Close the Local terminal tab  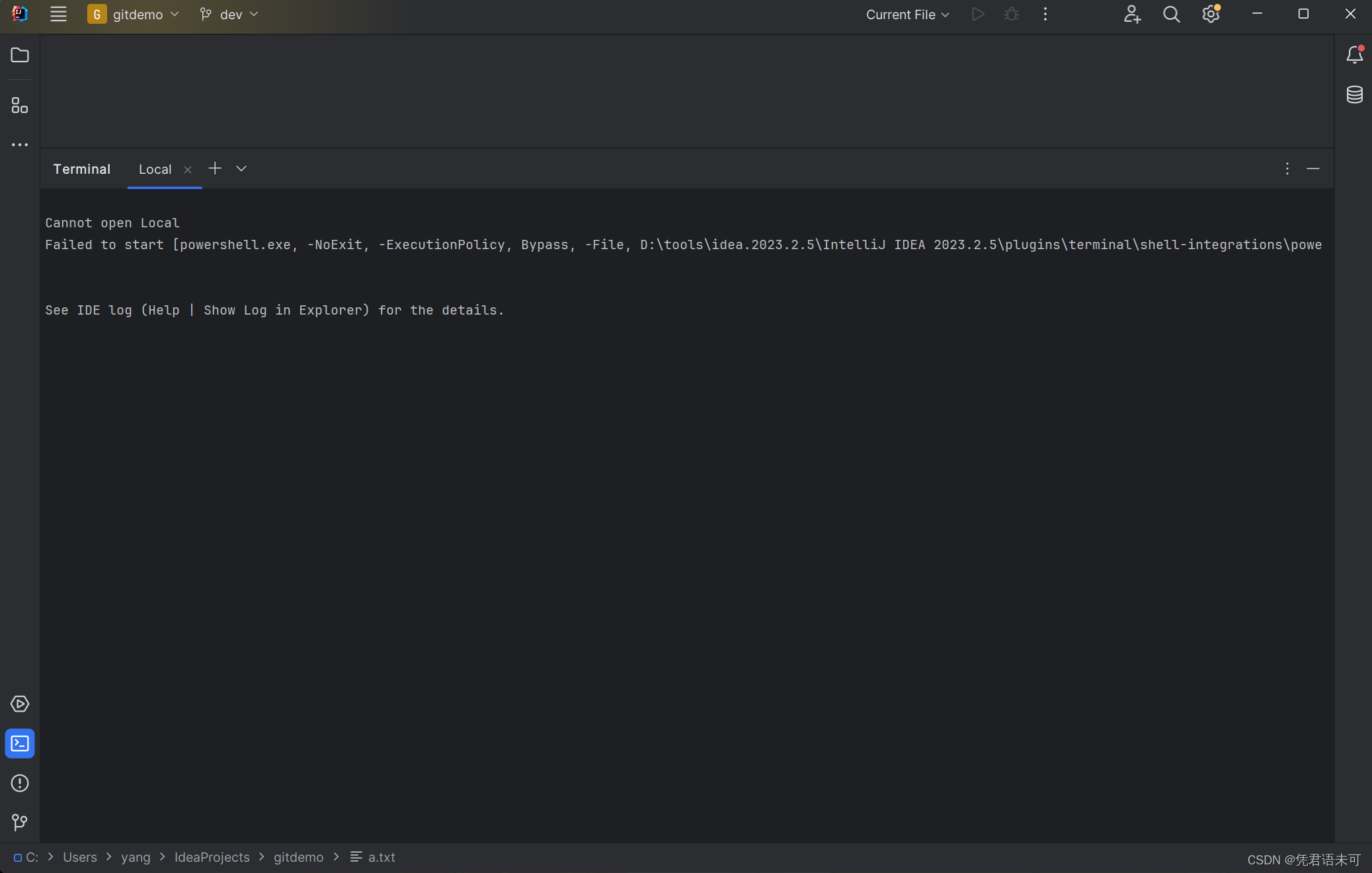coord(188,170)
